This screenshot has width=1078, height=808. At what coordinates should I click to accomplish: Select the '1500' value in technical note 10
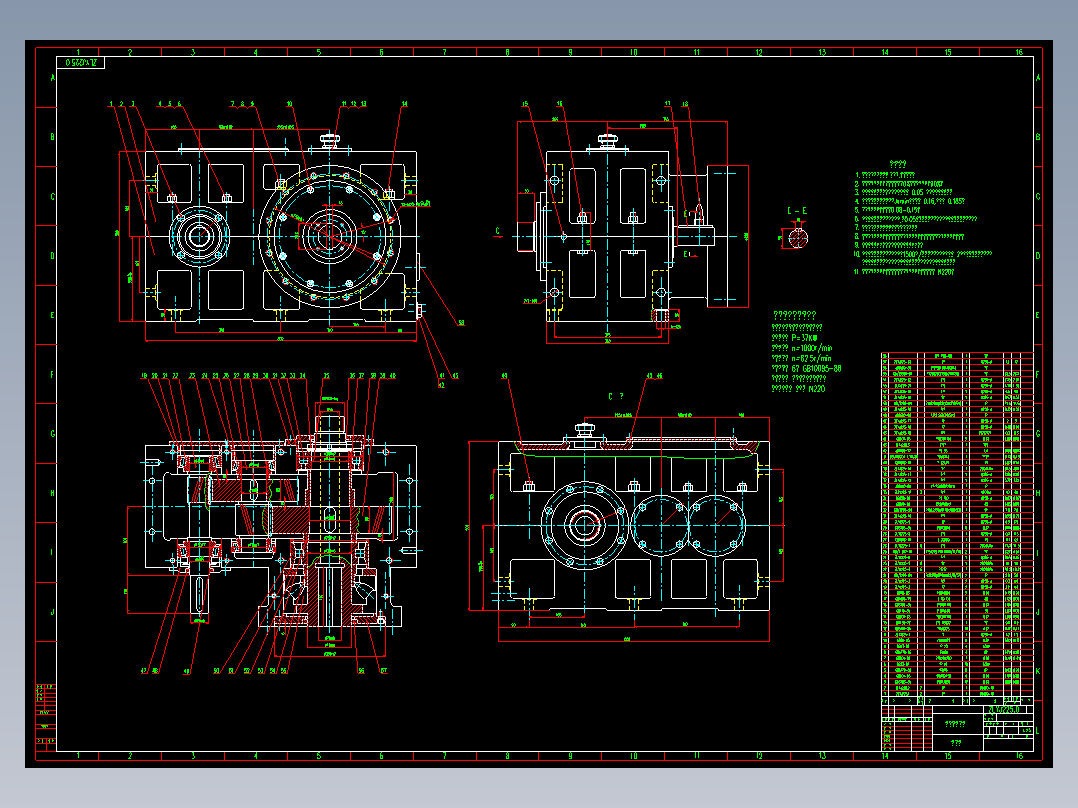click(911, 254)
